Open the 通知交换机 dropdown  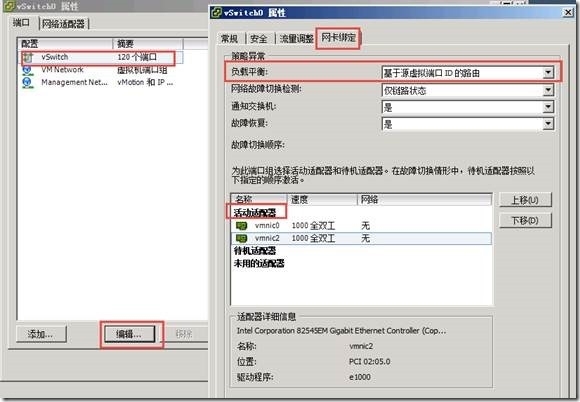coord(549,107)
